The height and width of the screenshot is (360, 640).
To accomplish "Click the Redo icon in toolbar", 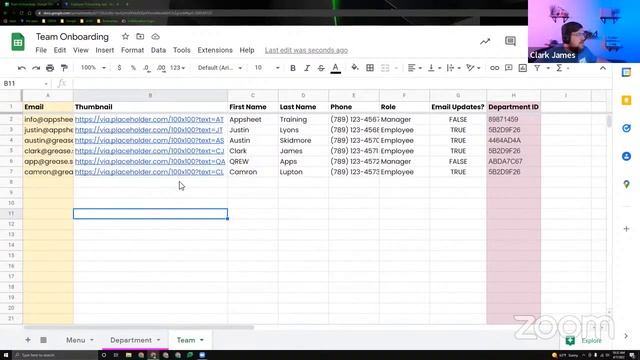I will point(36,68).
